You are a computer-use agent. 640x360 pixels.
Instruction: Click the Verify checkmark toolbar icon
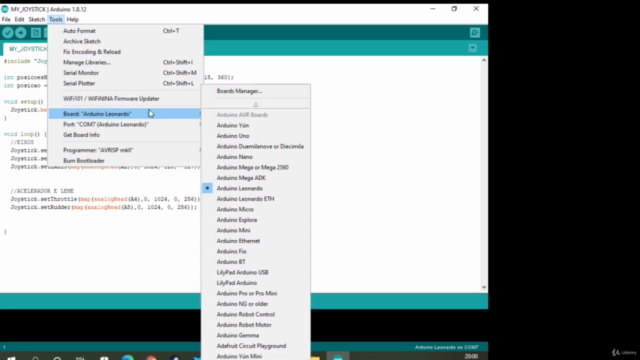(x=8, y=33)
